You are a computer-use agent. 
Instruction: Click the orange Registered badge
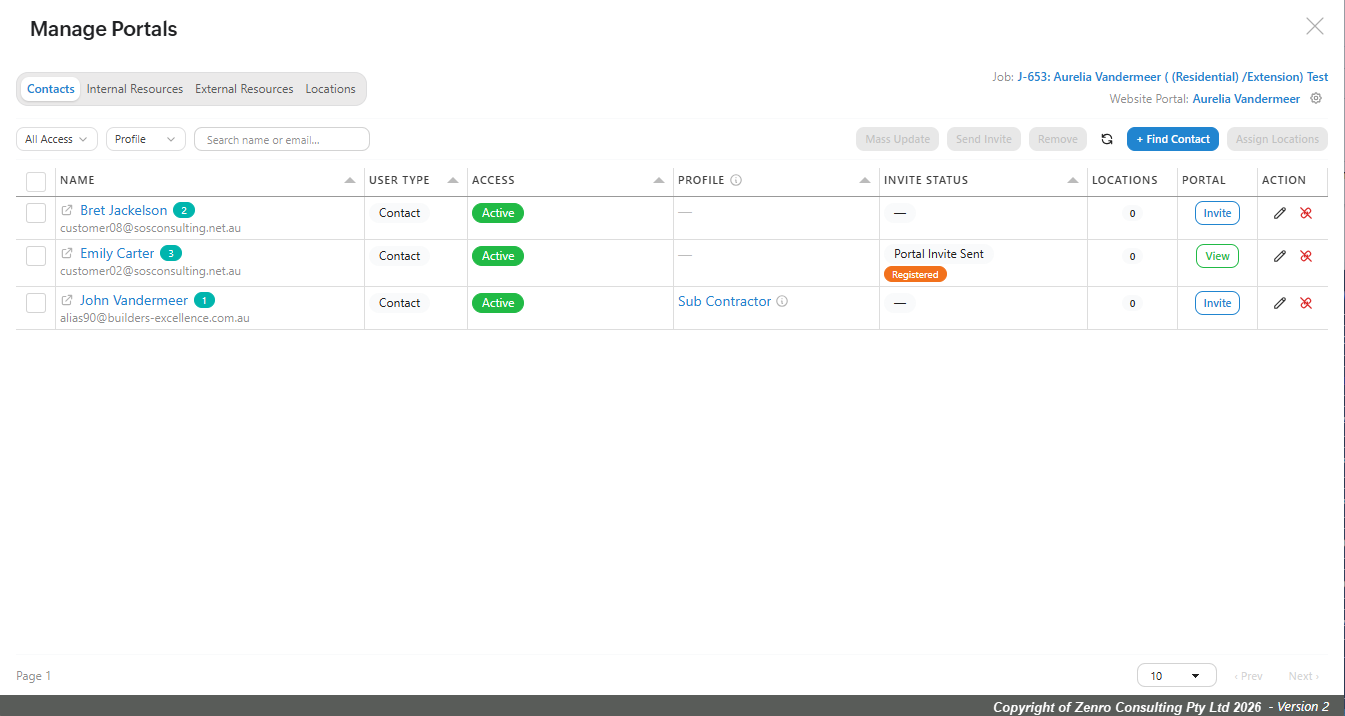tap(915, 274)
